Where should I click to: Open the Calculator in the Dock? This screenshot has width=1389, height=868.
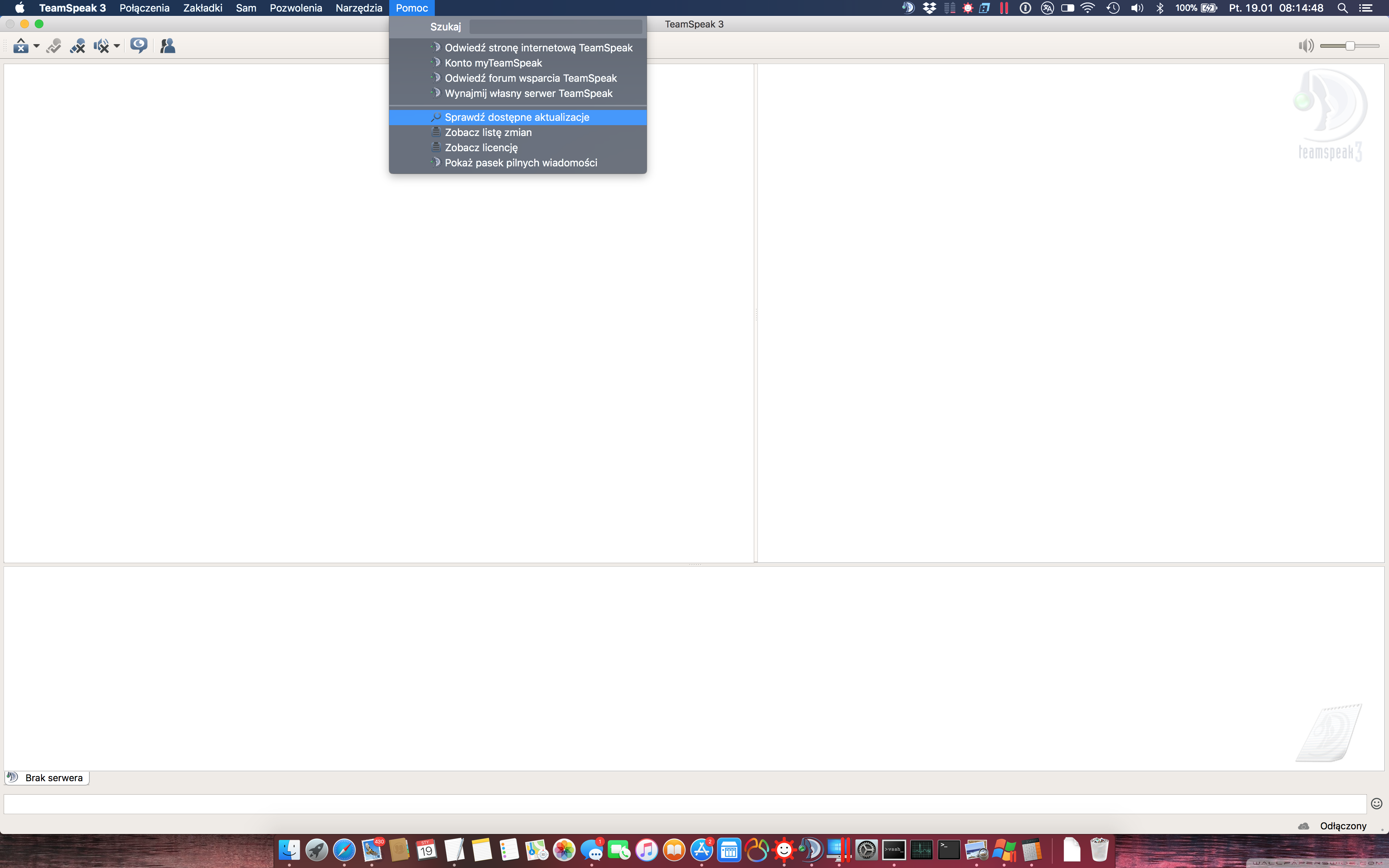(x=1031, y=850)
